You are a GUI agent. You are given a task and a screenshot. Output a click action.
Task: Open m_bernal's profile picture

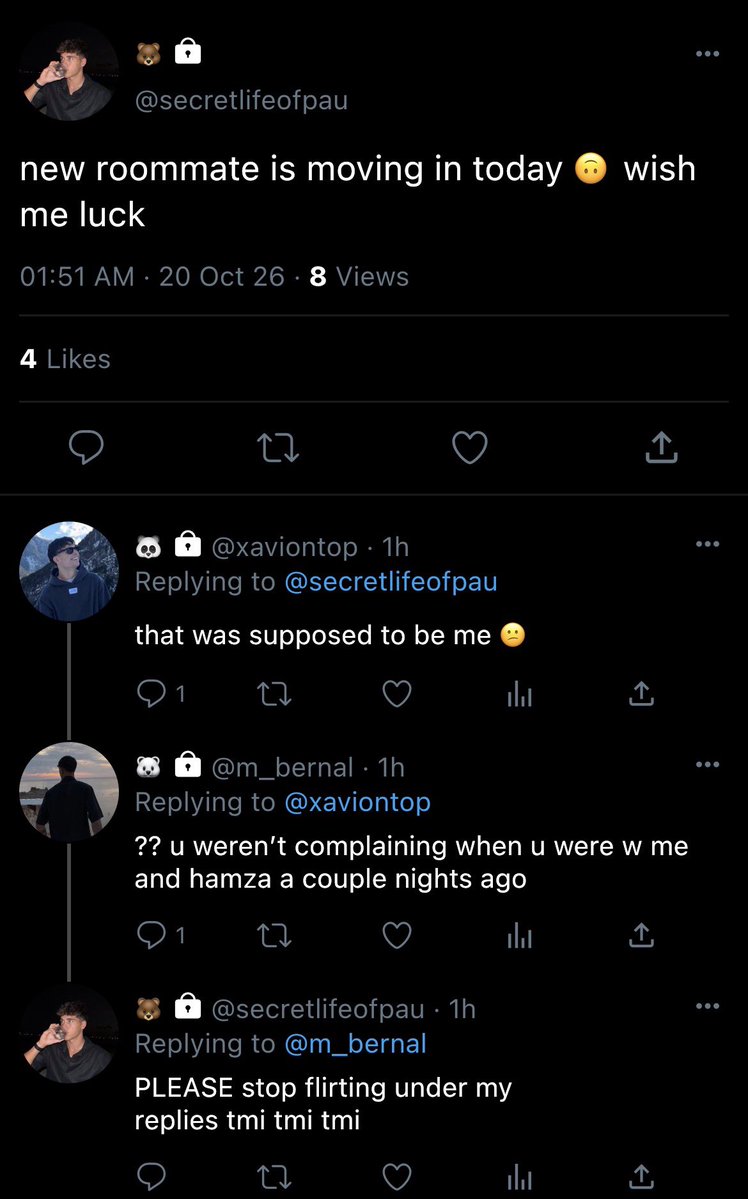[x=69, y=791]
